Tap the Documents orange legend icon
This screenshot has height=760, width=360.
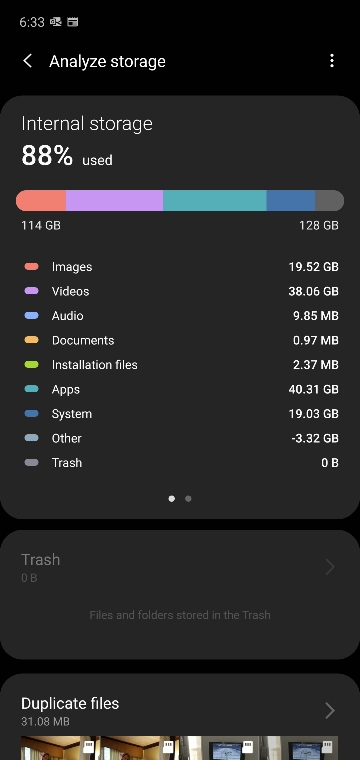(31, 340)
